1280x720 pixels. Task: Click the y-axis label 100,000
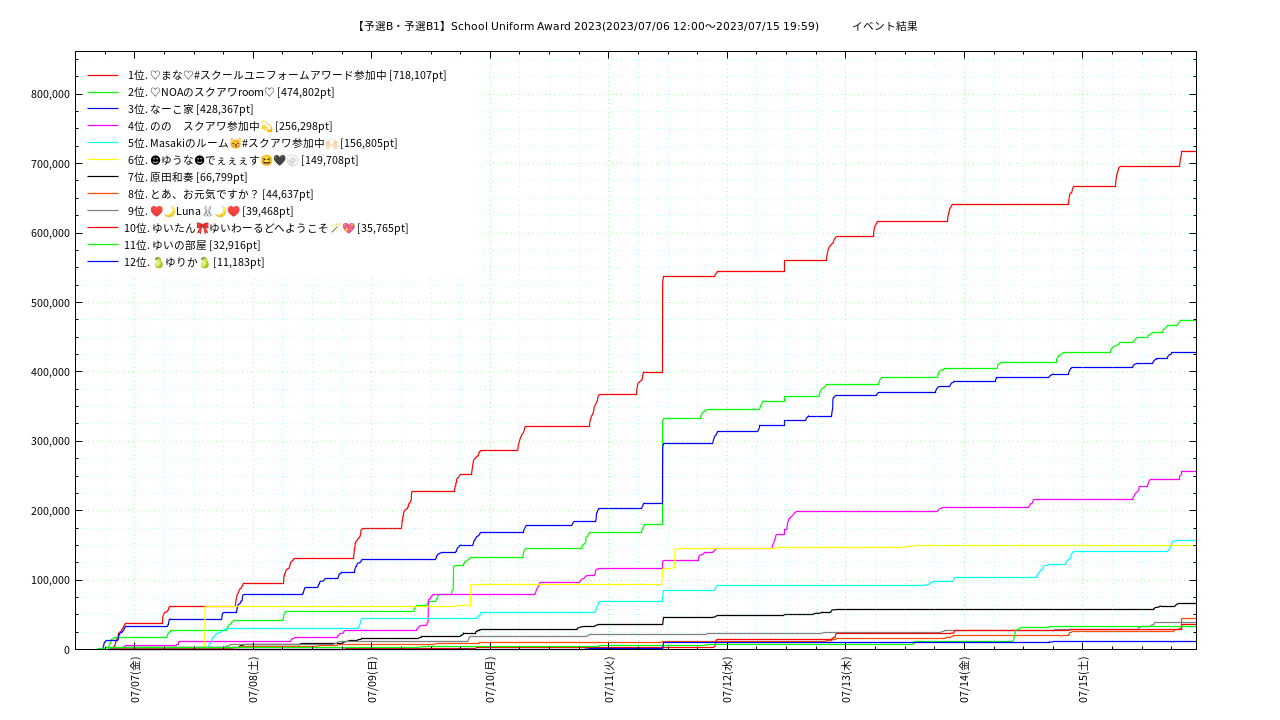(x=50, y=580)
